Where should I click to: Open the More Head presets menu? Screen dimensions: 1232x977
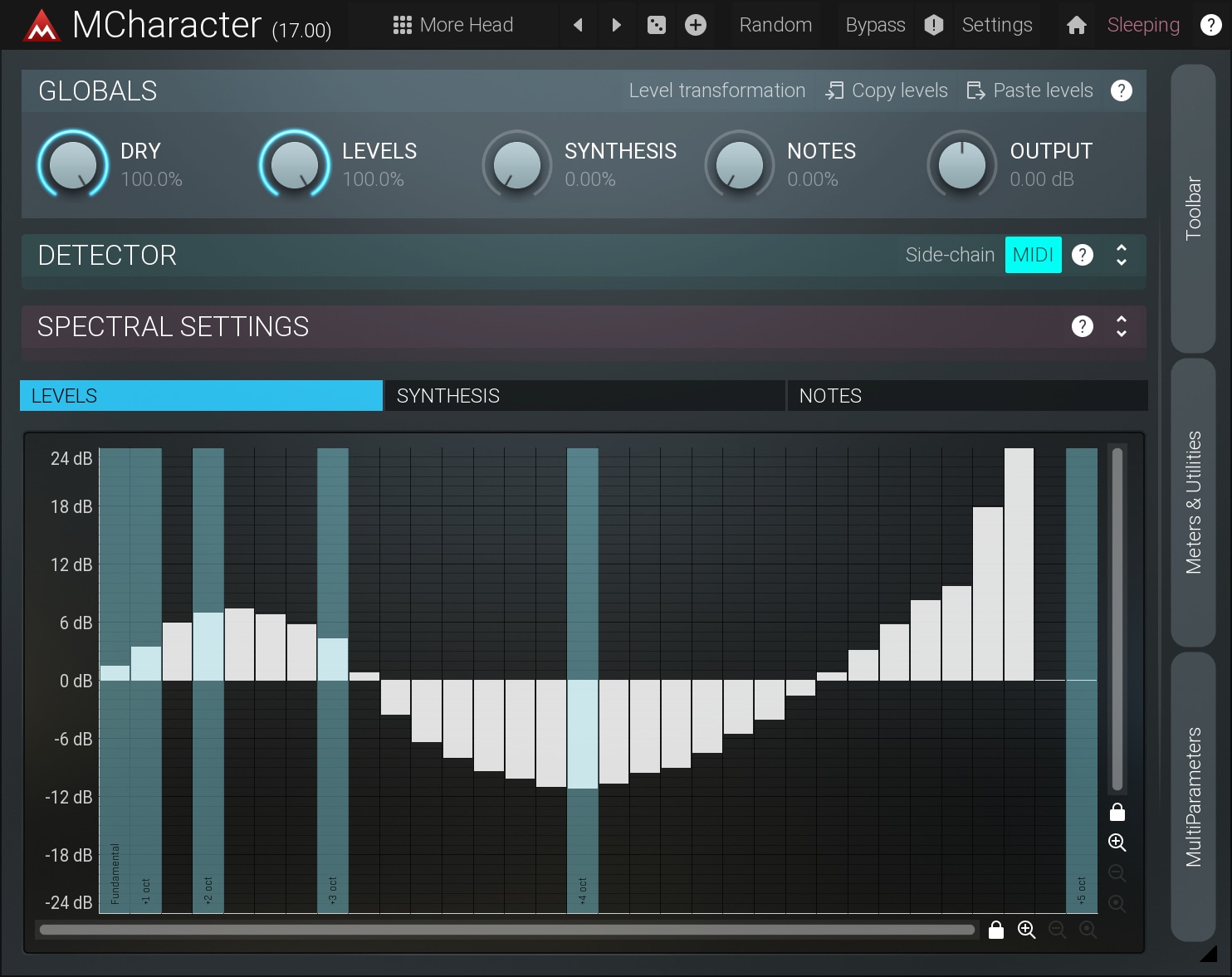click(453, 25)
